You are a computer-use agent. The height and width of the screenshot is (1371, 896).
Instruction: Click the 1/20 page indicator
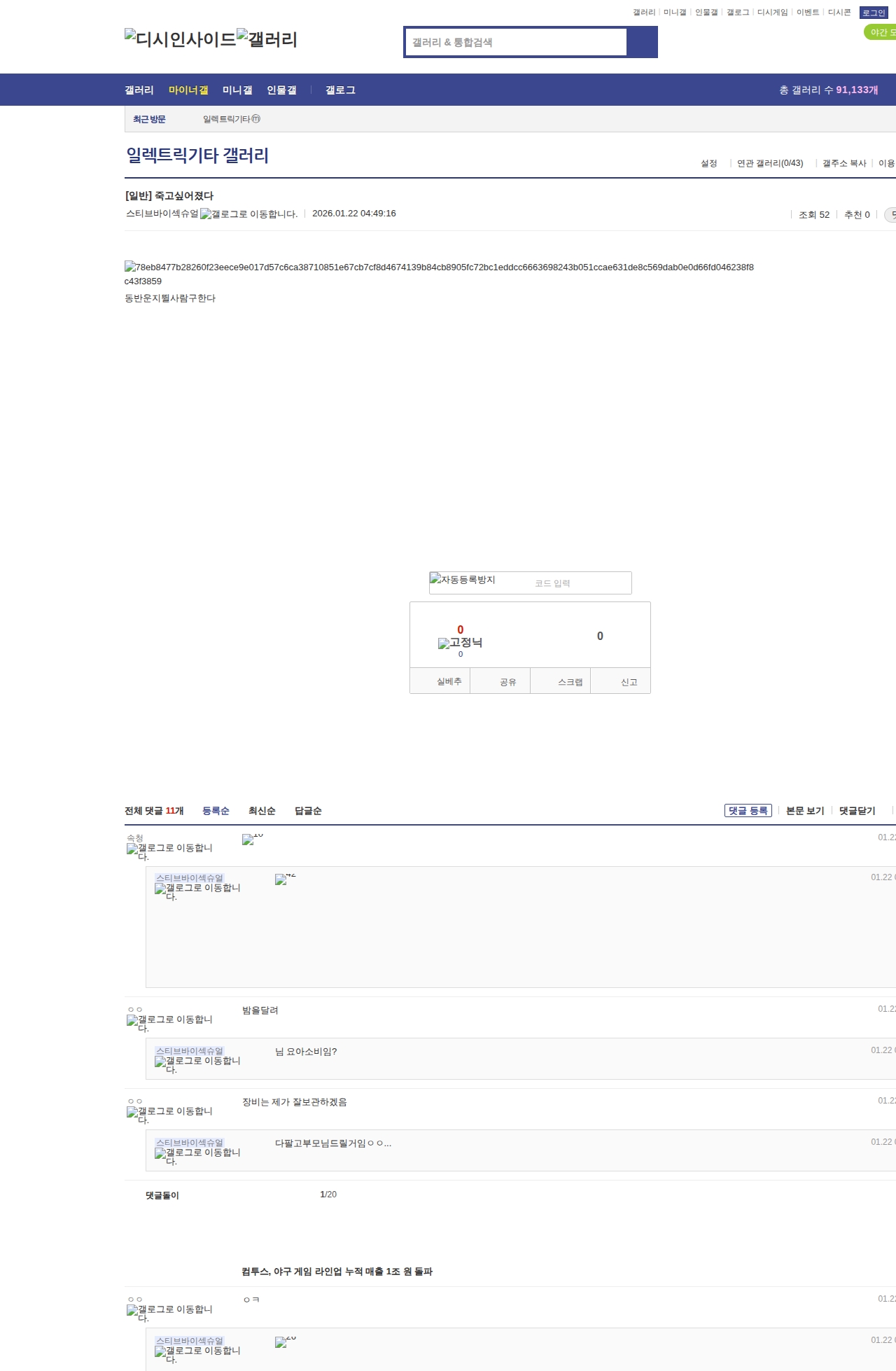[328, 1195]
